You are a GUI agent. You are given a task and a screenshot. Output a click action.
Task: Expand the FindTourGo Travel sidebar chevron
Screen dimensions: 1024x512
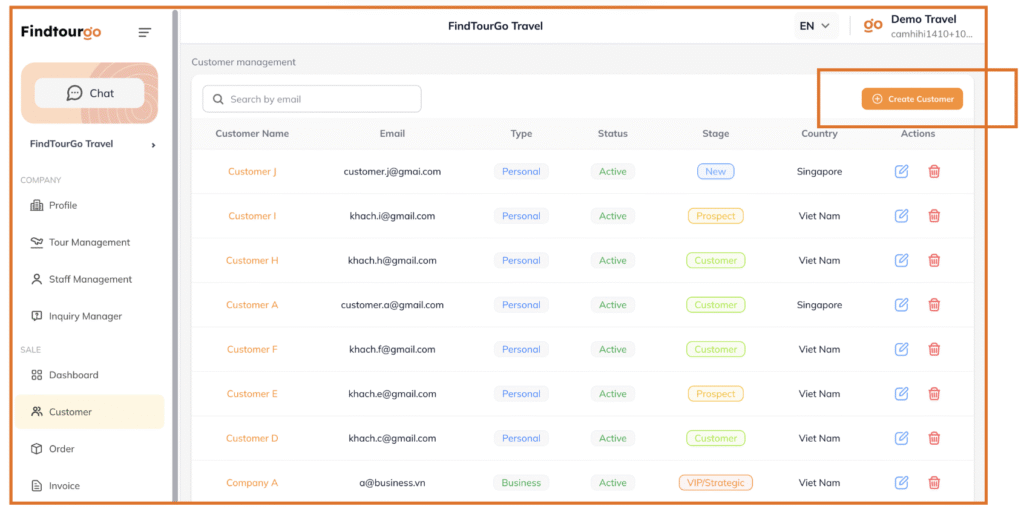pyautogui.click(x=153, y=145)
